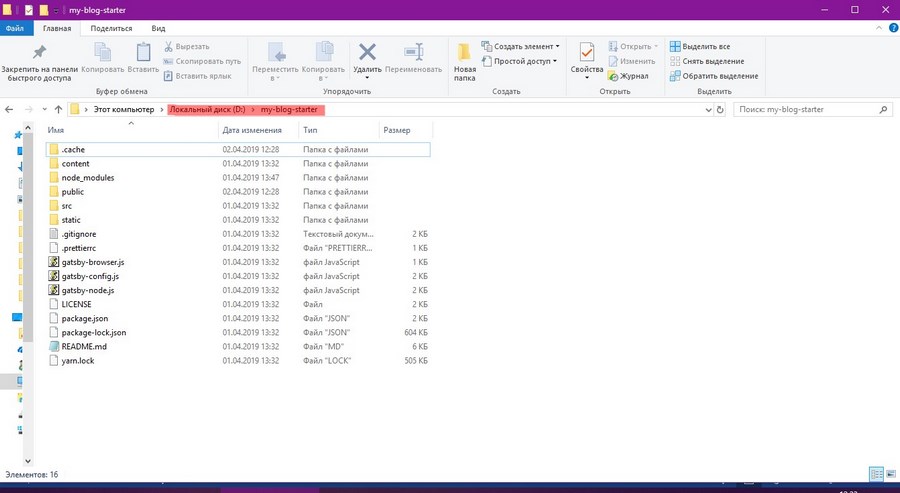Select the gatsby-node.js file
Viewport: 900px width, 493px height.
(x=238, y=290)
